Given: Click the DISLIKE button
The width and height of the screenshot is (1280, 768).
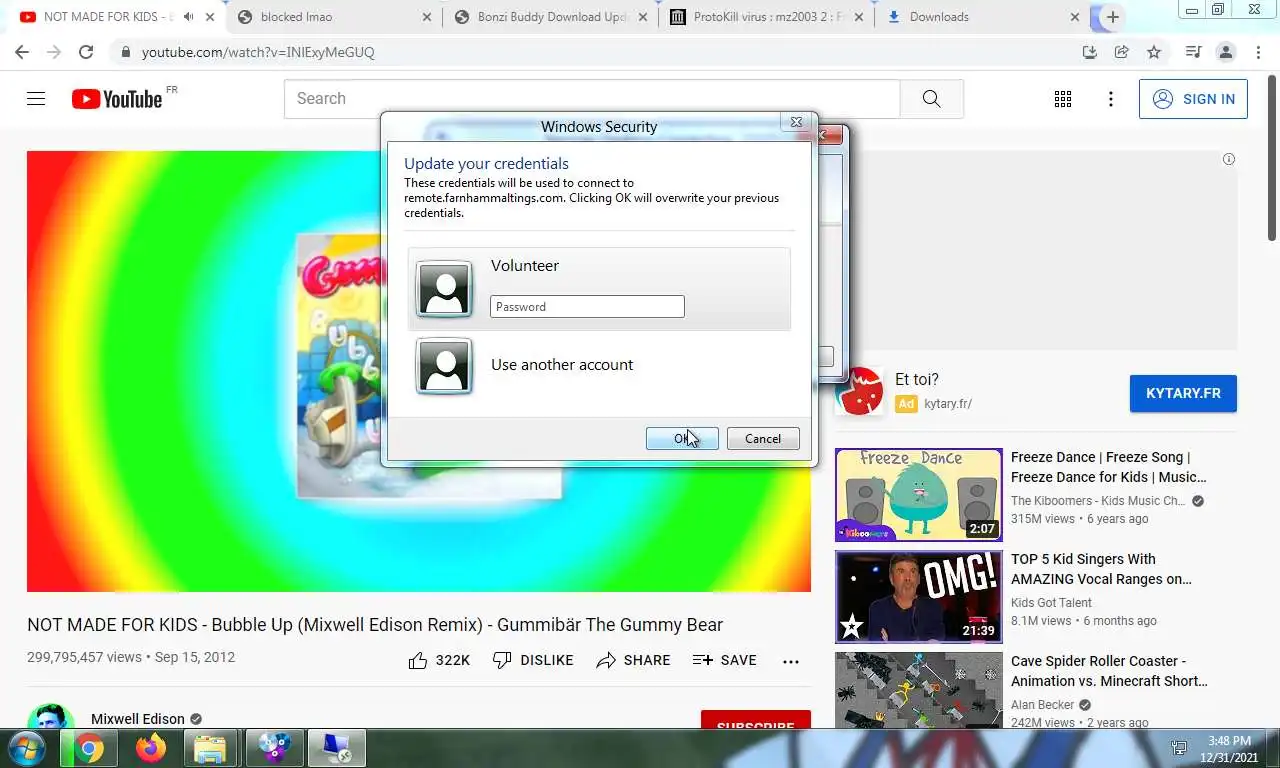Looking at the screenshot, I should tap(533, 660).
